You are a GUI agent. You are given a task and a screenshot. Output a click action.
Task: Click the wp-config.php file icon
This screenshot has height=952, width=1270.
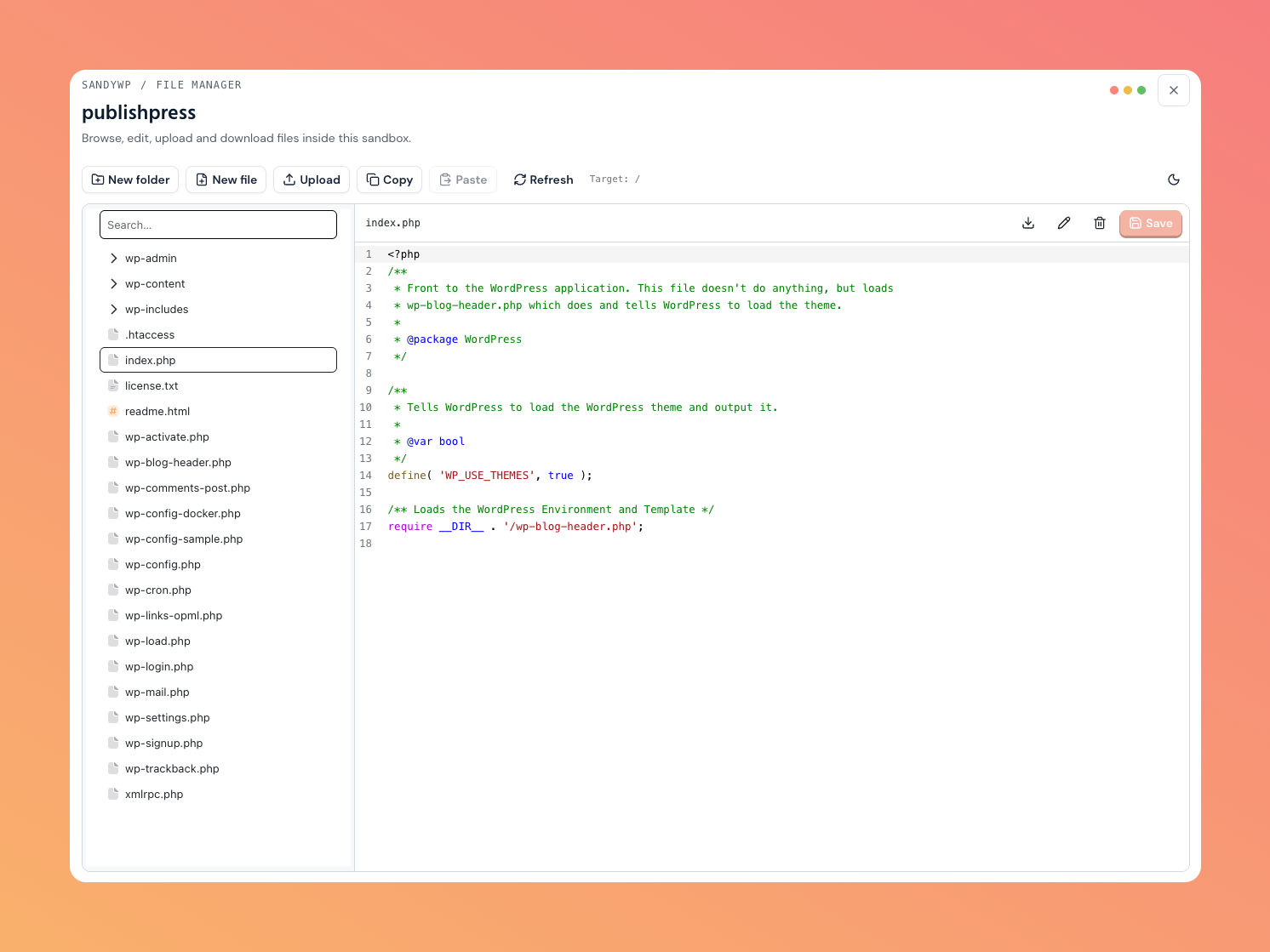point(113,565)
